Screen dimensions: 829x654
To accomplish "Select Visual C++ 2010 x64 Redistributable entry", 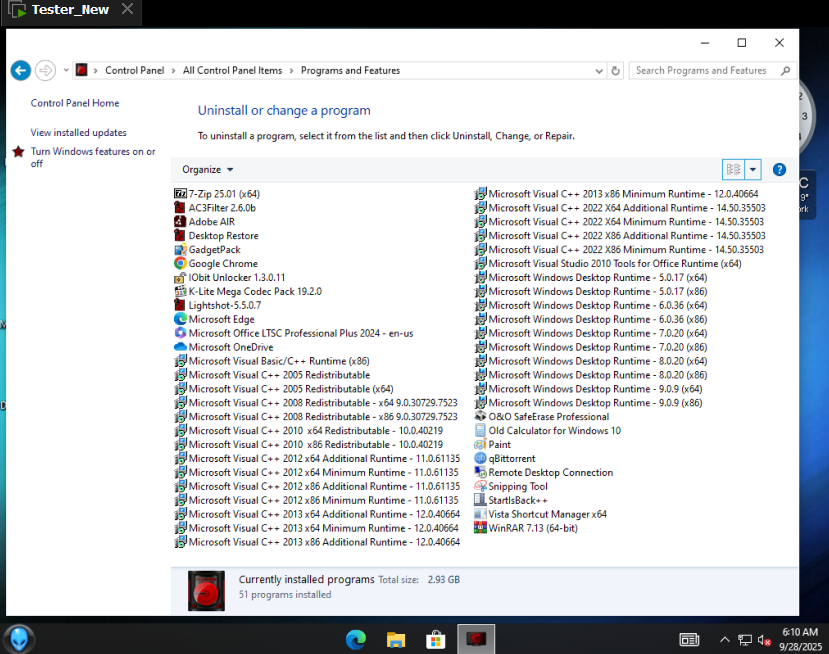I will click(308, 430).
